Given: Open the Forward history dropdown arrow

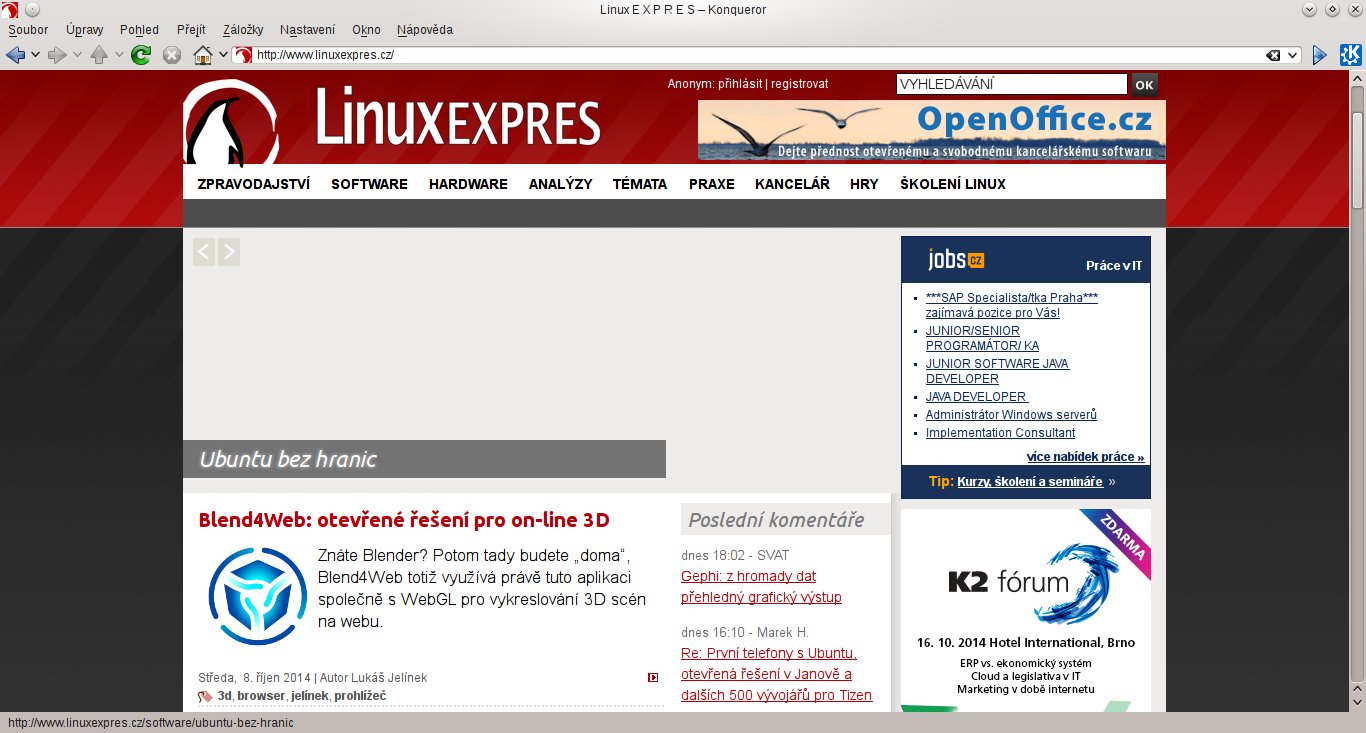Looking at the screenshot, I should tap(77, 55).
